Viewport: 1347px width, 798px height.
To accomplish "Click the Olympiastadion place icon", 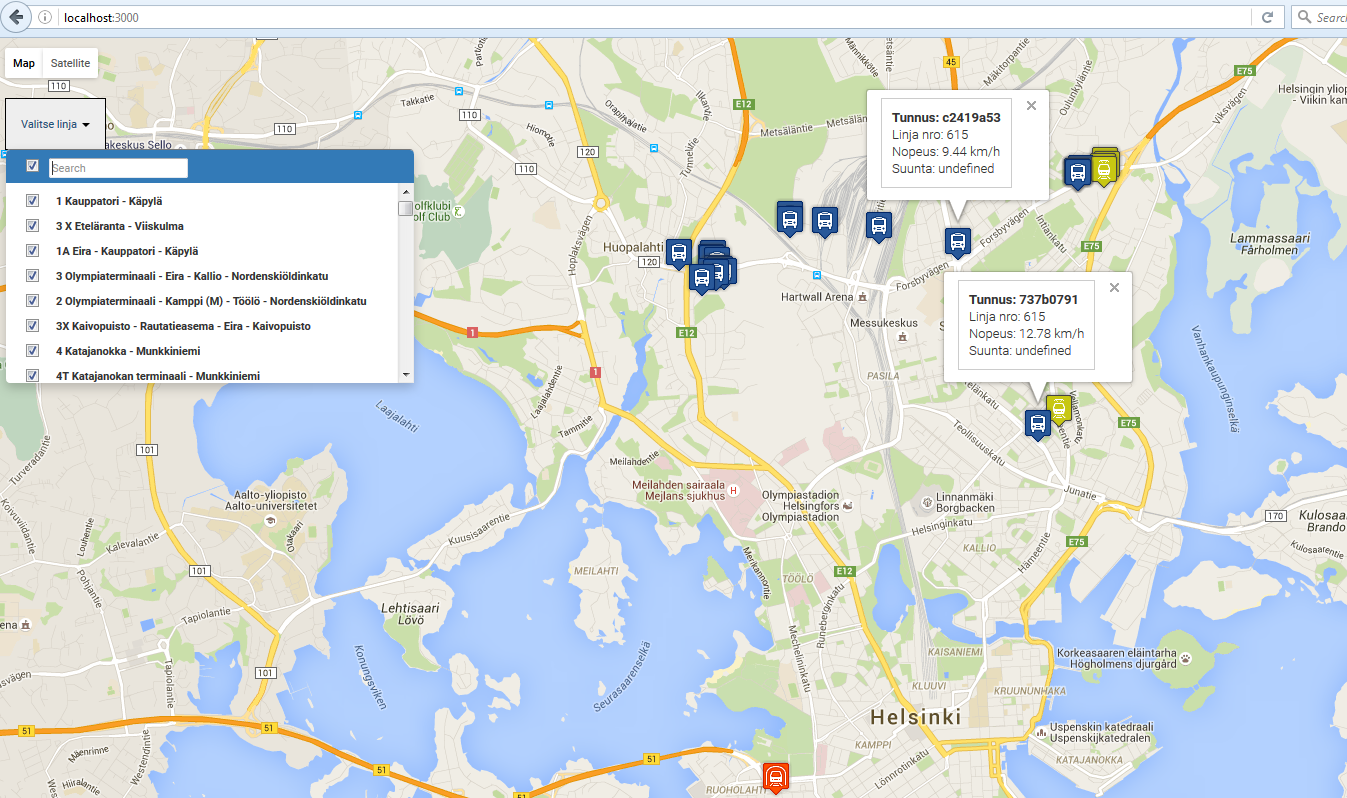I will (x=848, y=506).
